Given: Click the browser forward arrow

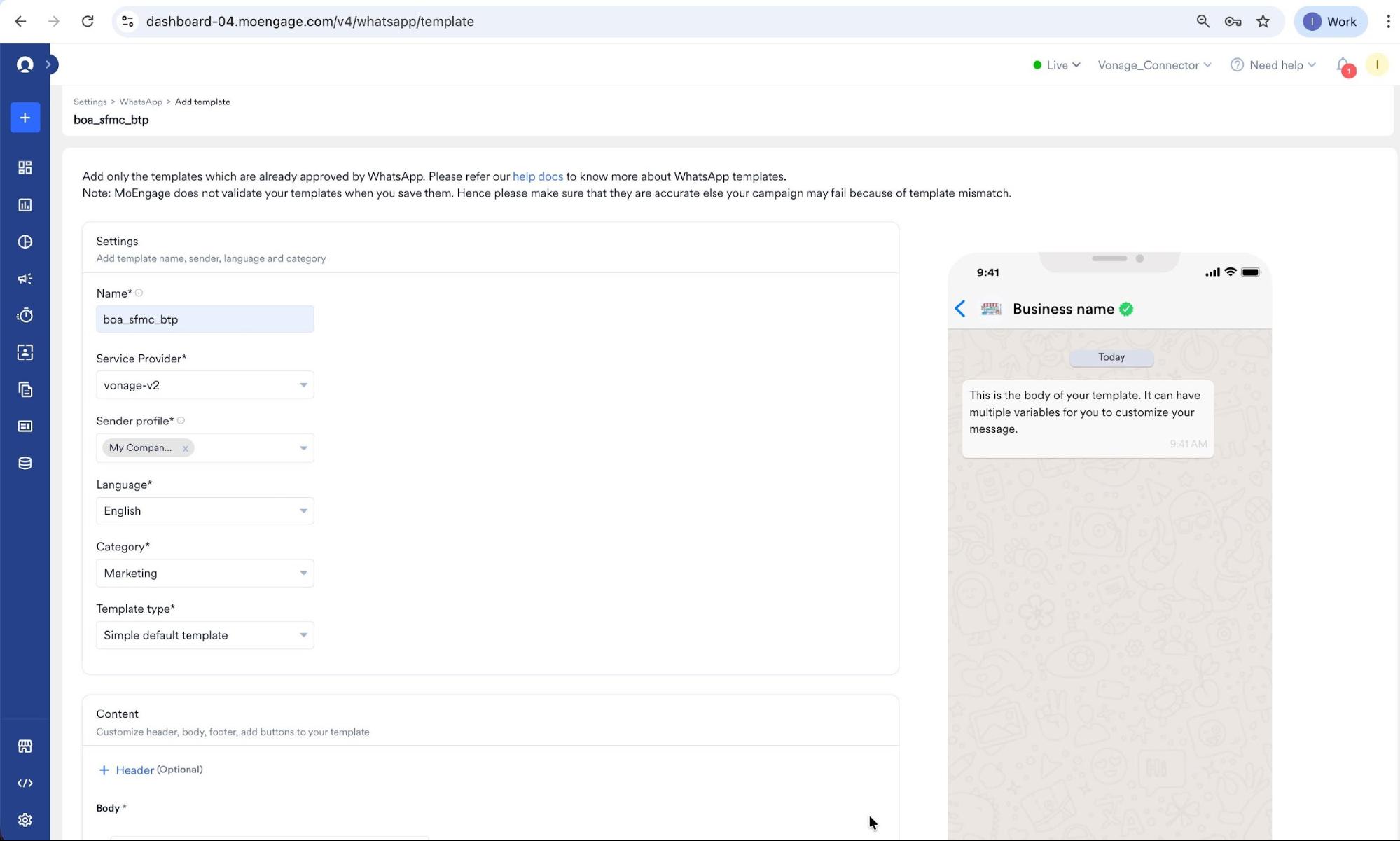Looking at the screenshot, I should [x=54, y=21].
